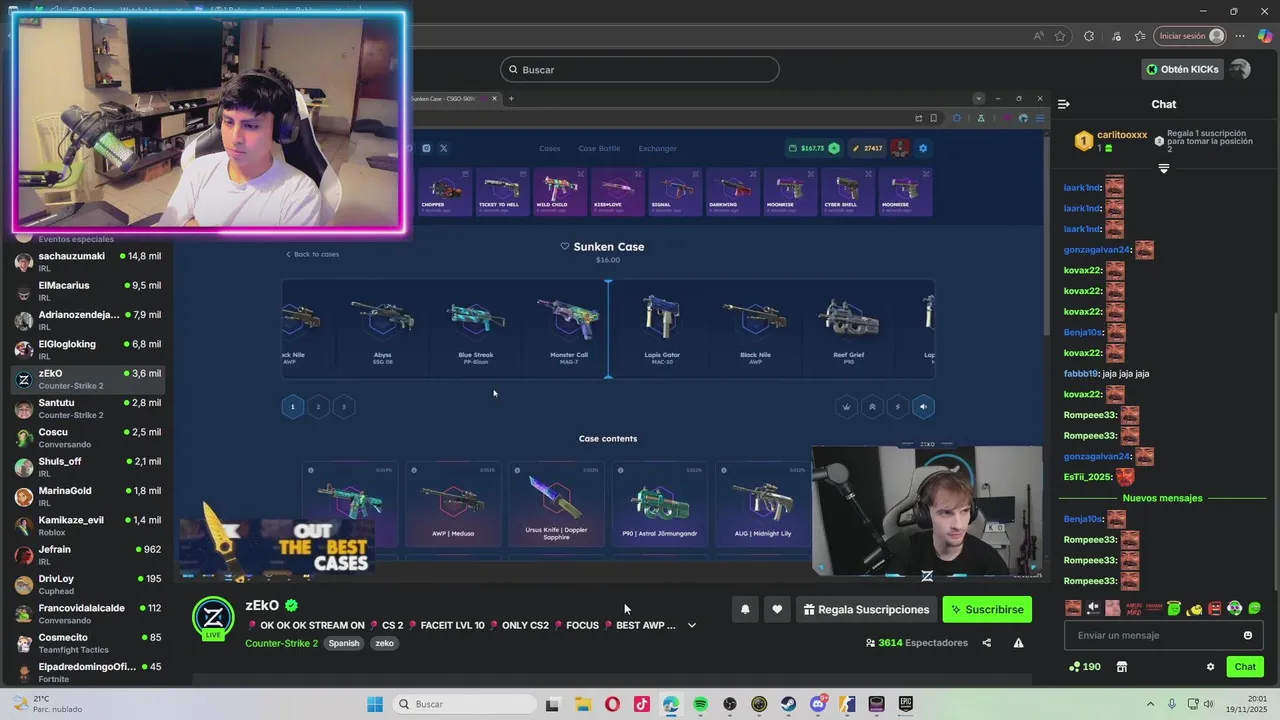Open the Windows Start button
This screenshot has height=720, width=1280.
tap(375, 704)
